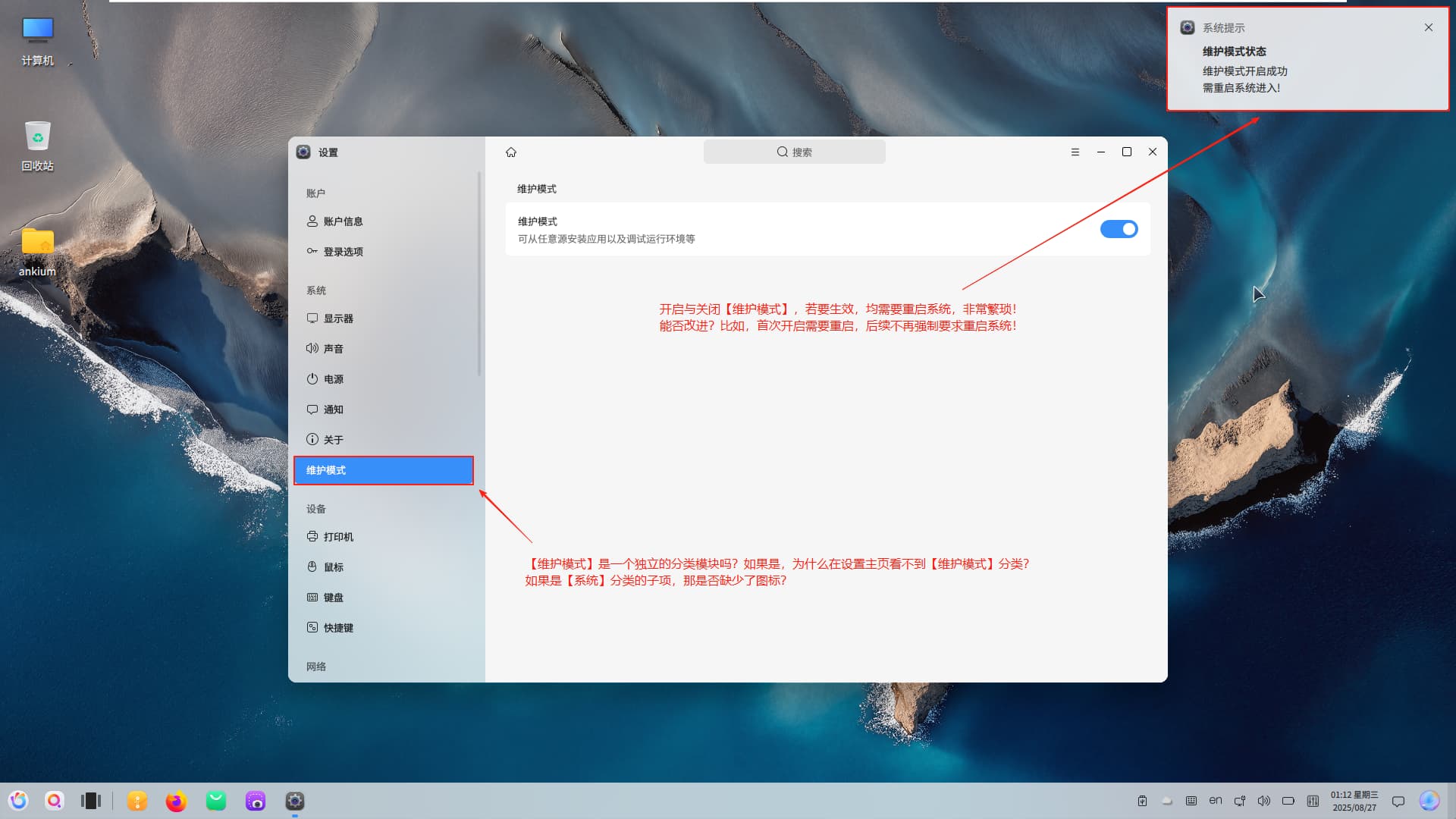Turn off the 维护模式 toggle switch
Screen dimensions: 1456x819
click(x=1119, y=229)
